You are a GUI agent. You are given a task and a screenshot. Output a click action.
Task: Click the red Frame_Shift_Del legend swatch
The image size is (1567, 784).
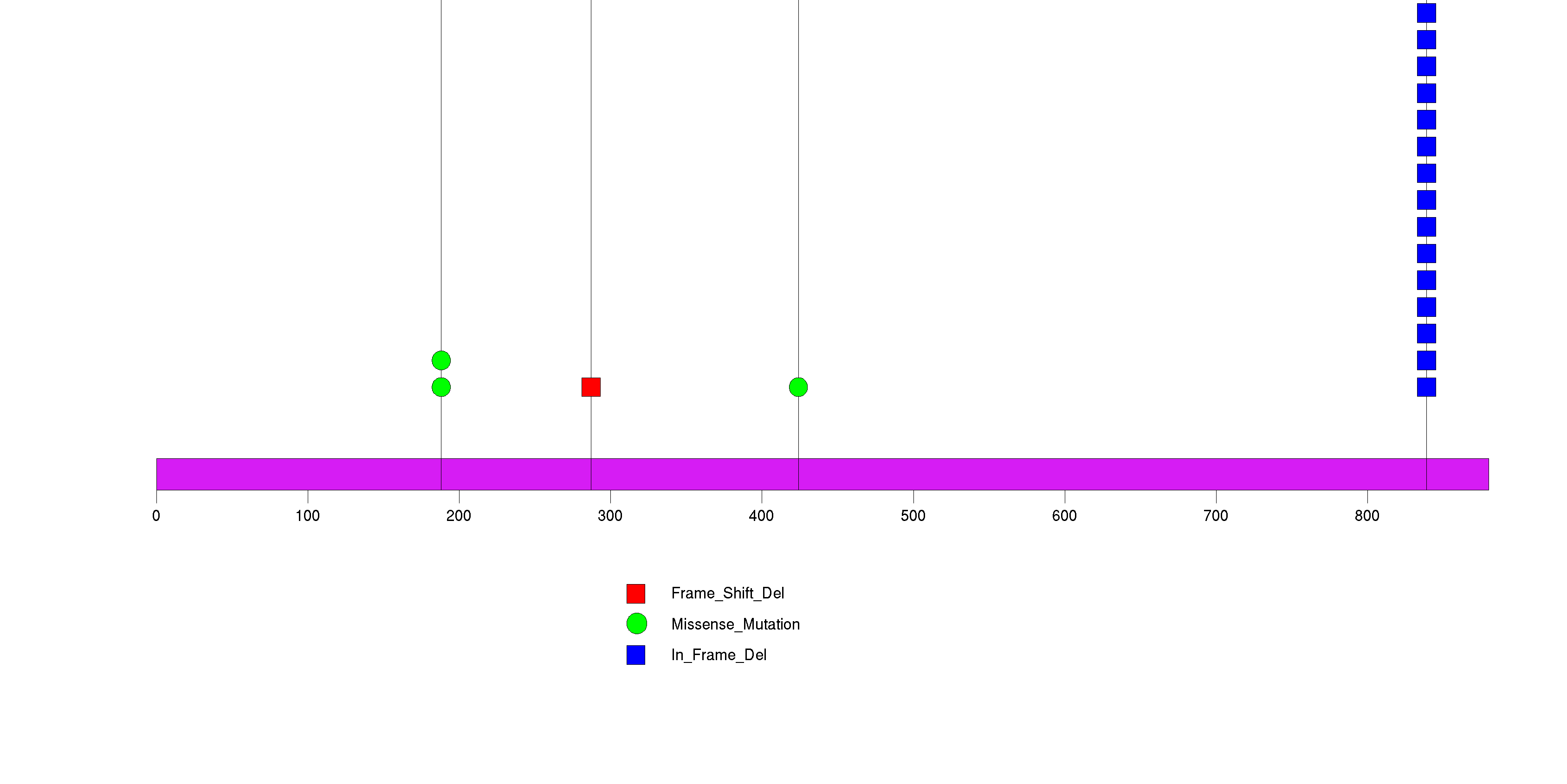click(636, 594)
